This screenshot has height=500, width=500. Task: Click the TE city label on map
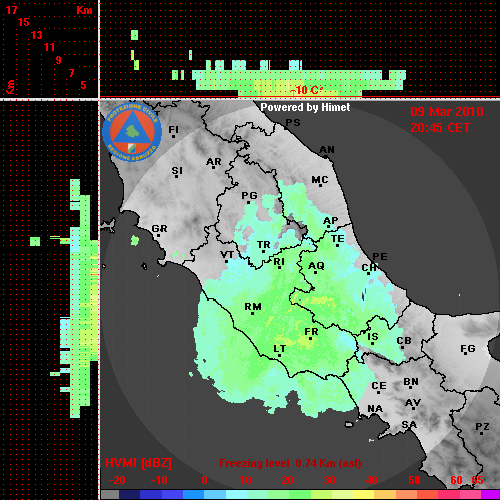(337, 239)
